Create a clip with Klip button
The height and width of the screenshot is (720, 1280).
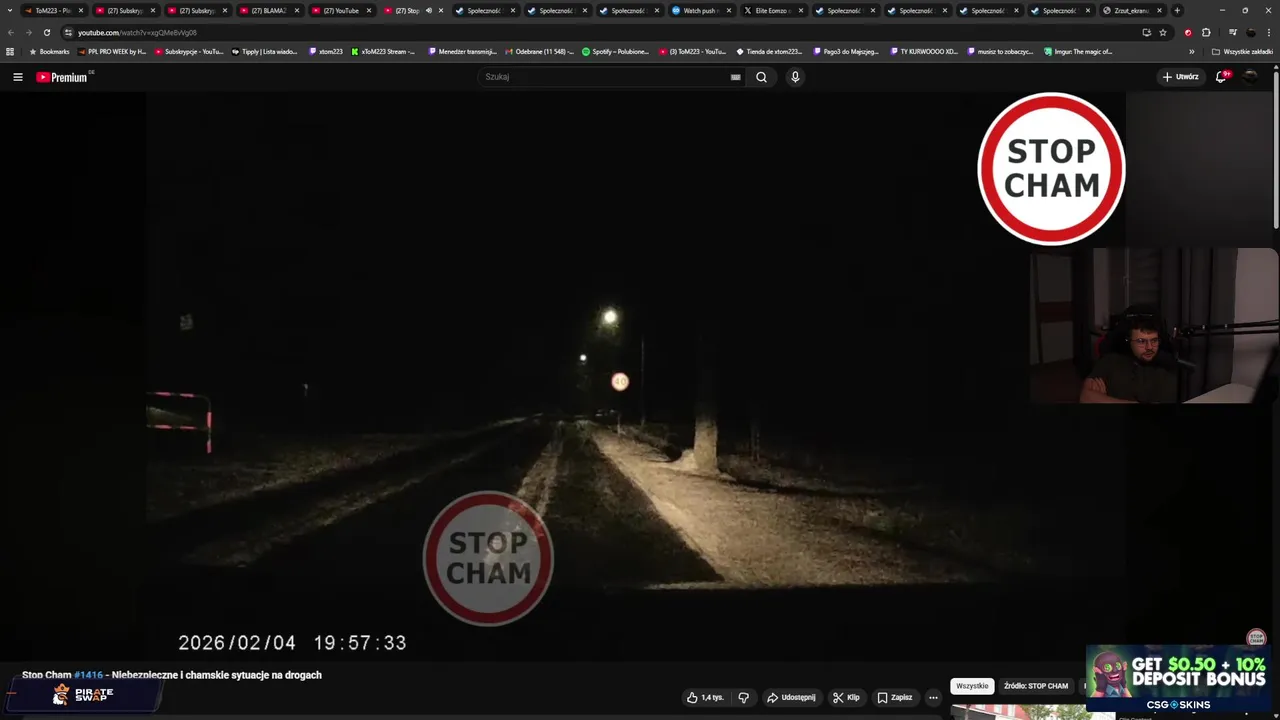tap(846, 697)
